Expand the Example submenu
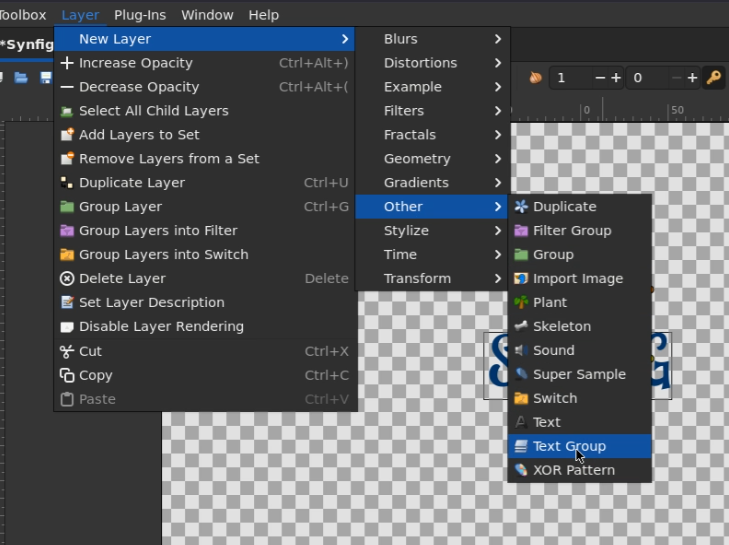Viewport: 729px width, 545px height. coord(433,87)
